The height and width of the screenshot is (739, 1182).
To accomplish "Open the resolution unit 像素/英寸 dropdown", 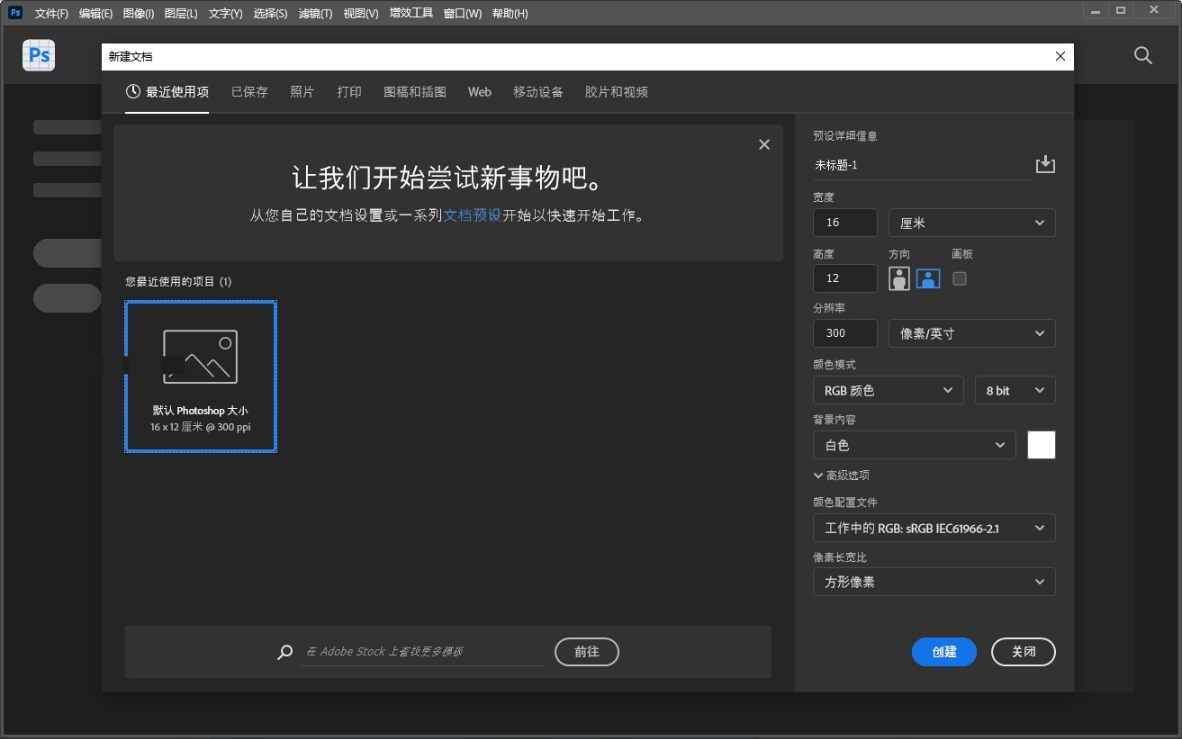I will coord(971,333).
